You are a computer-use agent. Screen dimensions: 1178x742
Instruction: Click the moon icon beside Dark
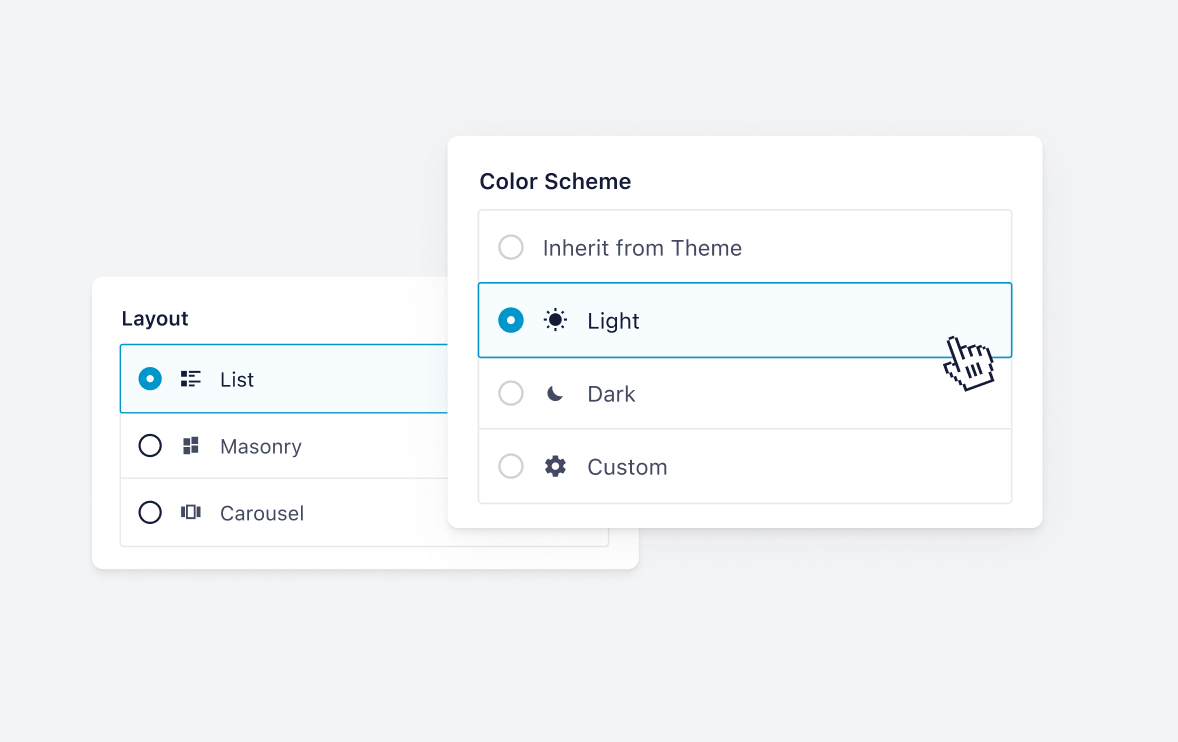tap(555, 394)
